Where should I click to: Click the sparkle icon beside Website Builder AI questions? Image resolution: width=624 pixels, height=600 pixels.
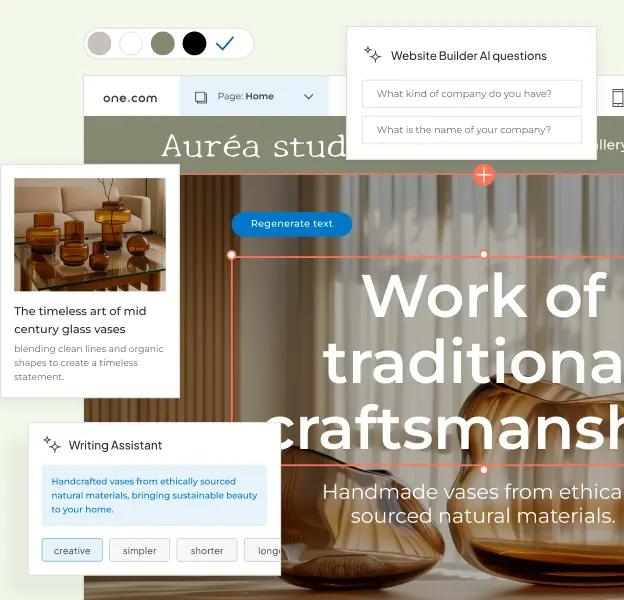click(x=372, y=55)
